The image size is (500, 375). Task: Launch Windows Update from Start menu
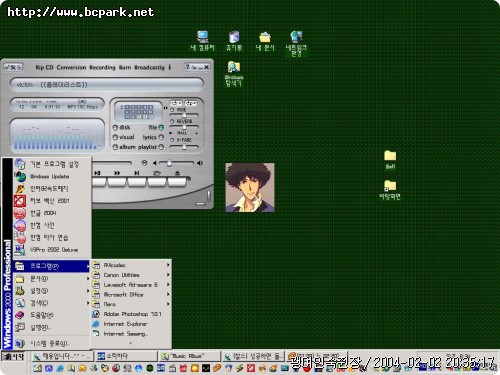52,176
